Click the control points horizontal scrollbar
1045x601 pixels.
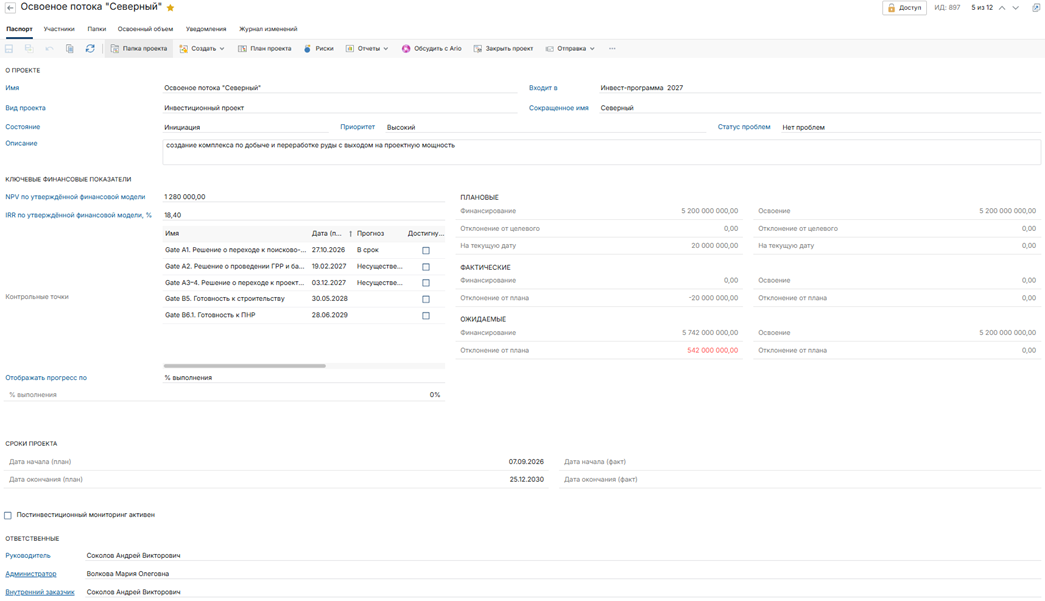[x=245, y=366]
